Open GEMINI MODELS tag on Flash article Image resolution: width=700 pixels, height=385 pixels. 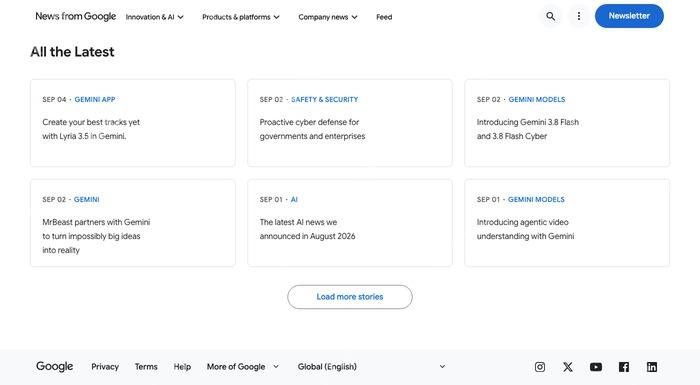[x=537, y=99]
